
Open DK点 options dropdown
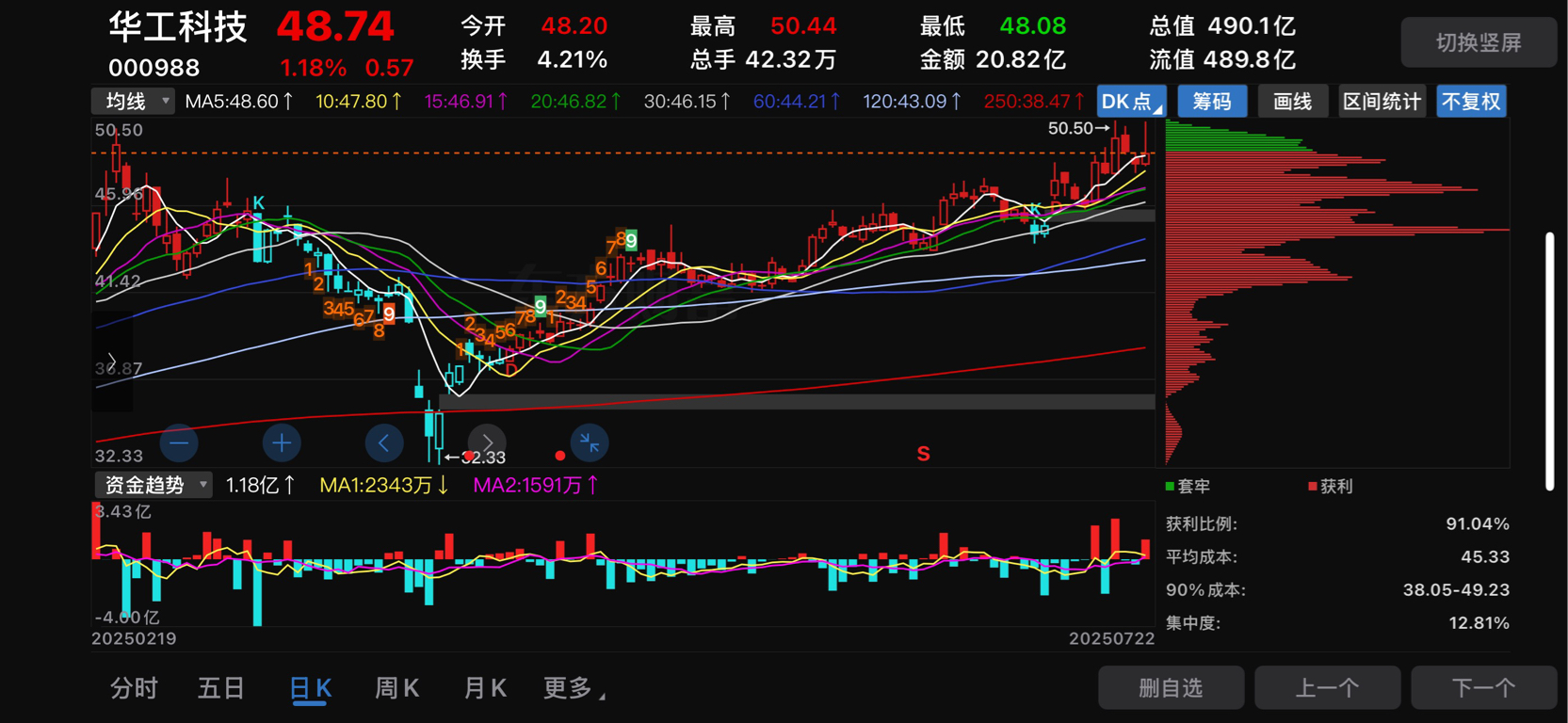[1132, 102]
